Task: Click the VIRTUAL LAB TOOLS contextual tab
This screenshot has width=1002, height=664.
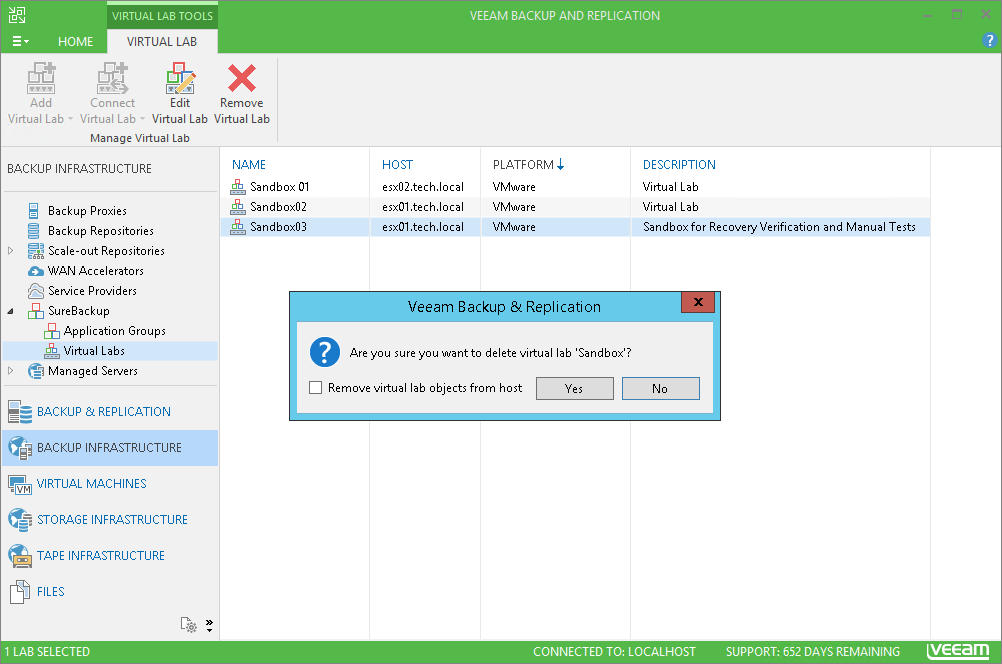Action: coord(162,16)
